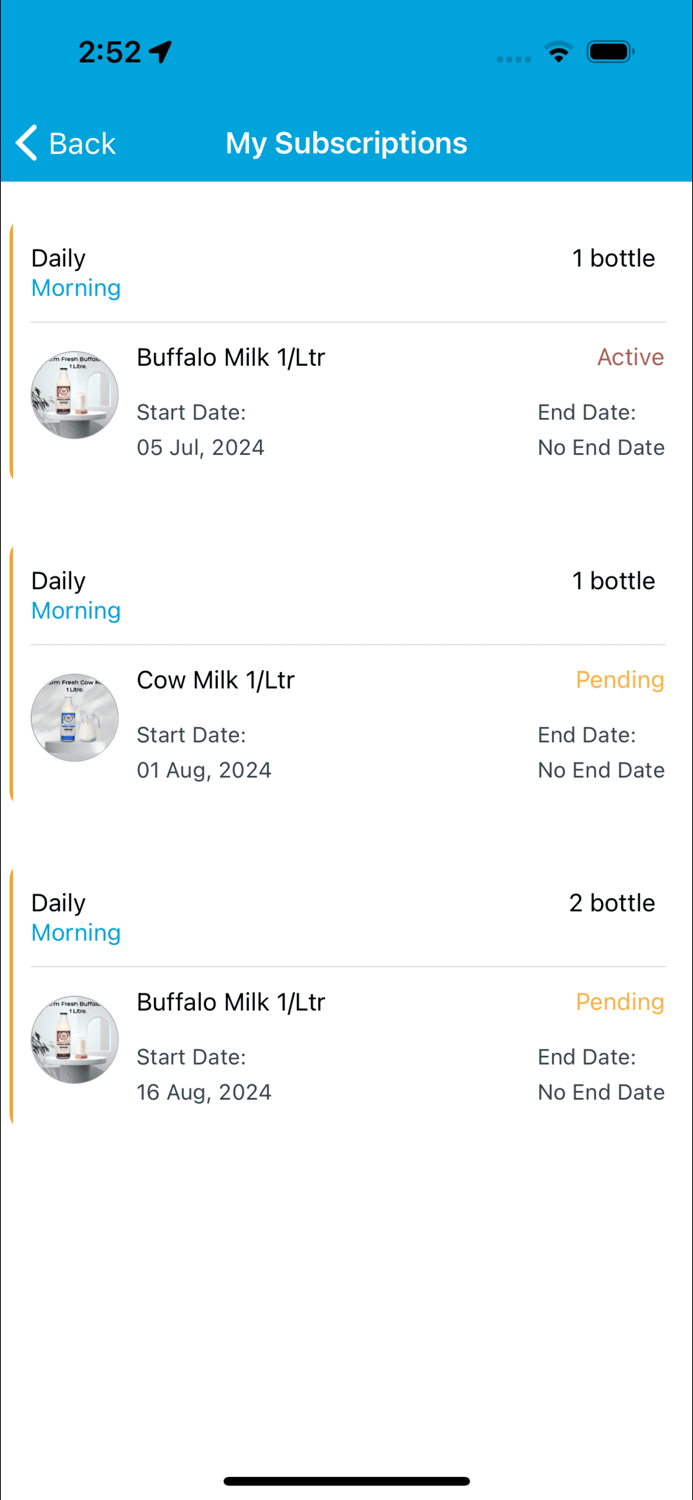Select the My Subscriptions title
693x1500 pixels.
pos(346,143)
